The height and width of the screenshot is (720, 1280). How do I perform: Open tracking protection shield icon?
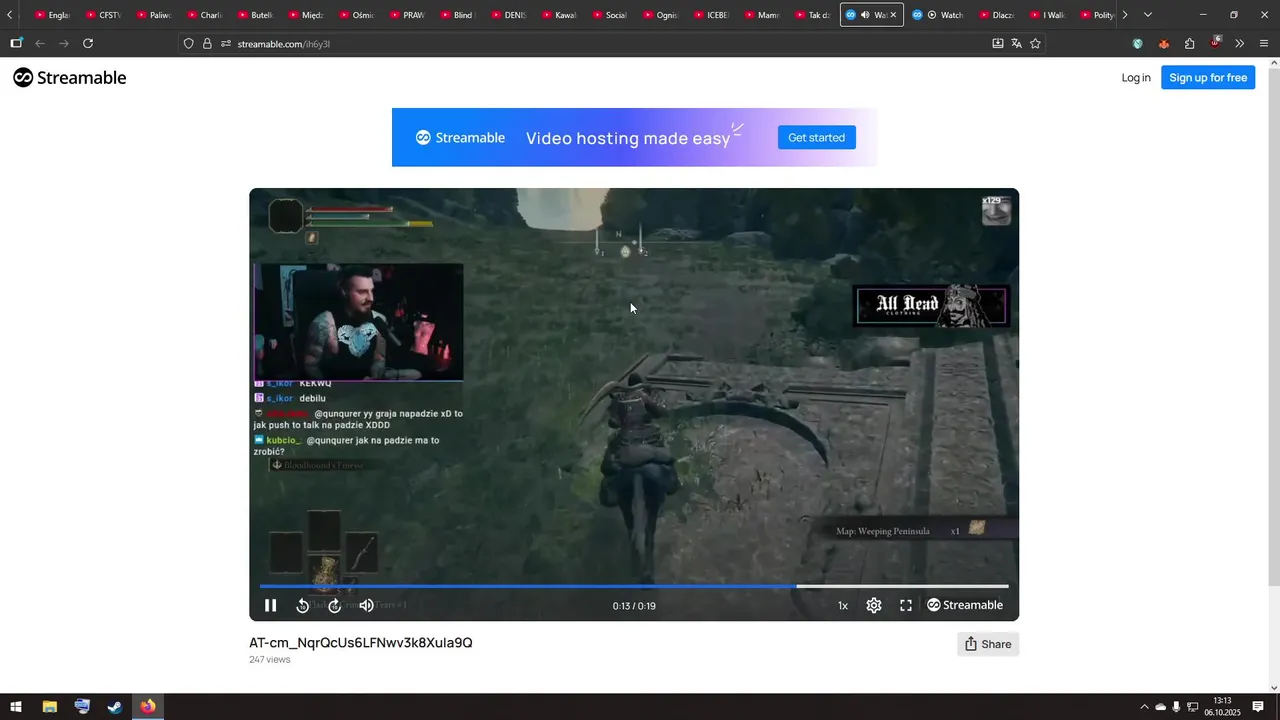[189, 44]
